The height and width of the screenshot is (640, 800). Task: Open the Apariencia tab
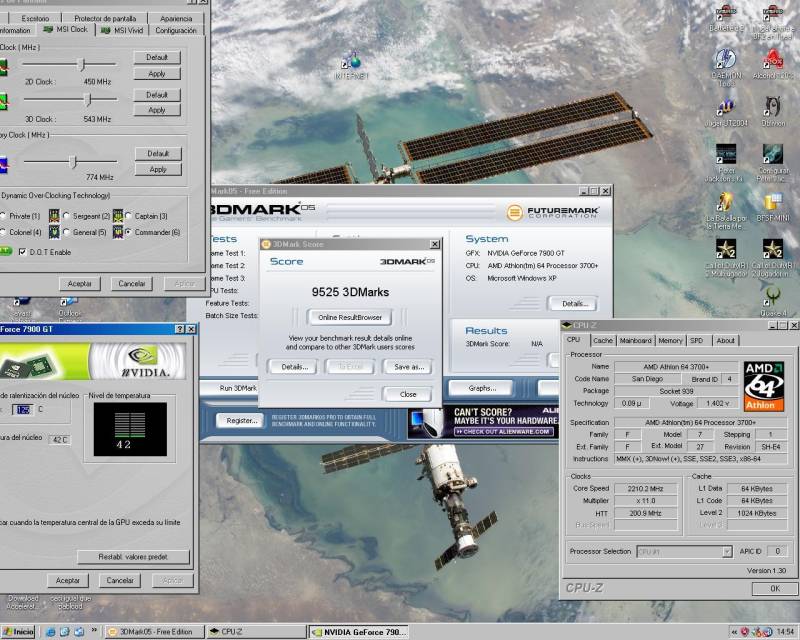(176, 18)
